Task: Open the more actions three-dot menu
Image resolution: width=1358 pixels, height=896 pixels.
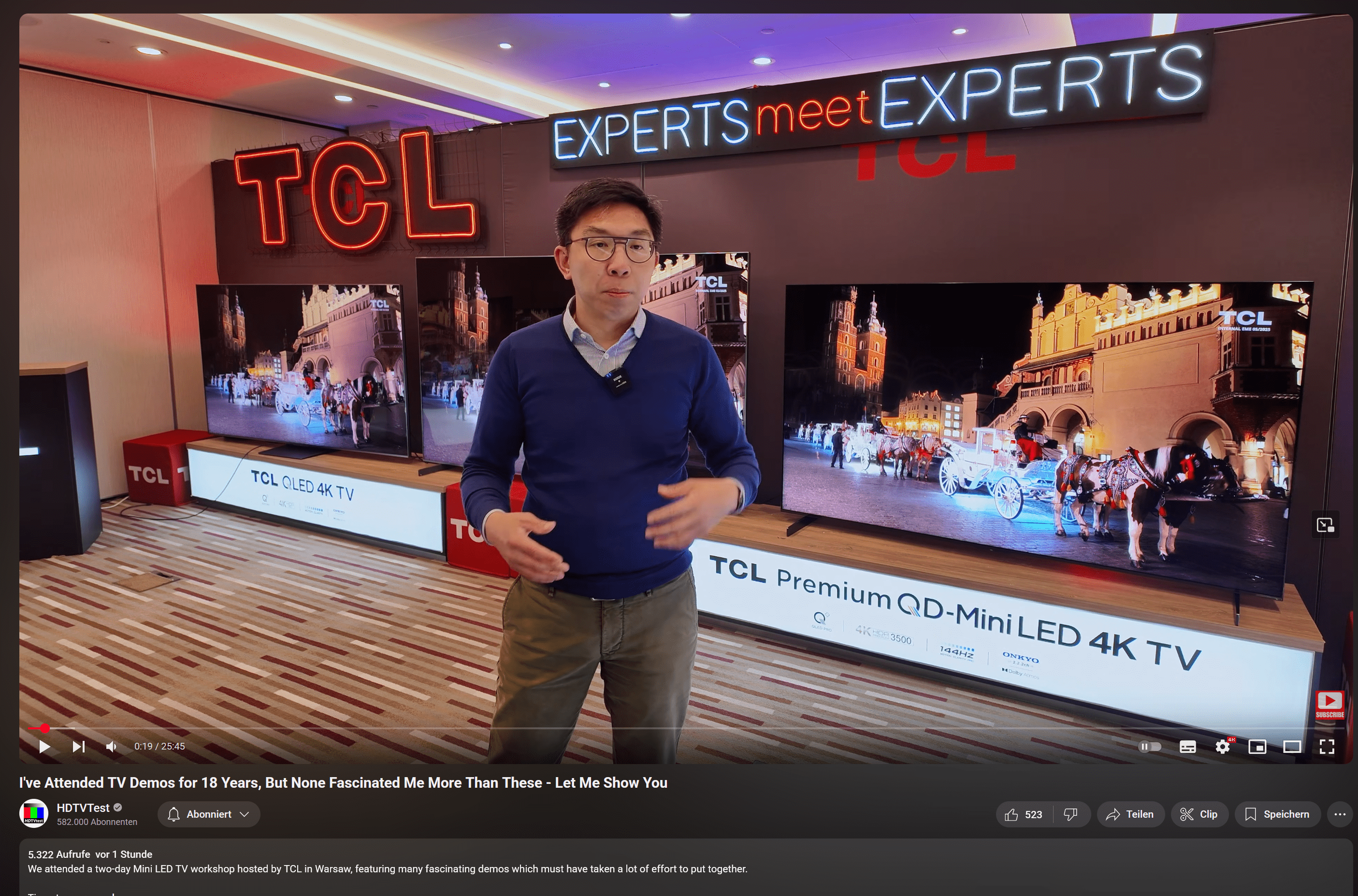Action: pyautogui.click(x=1340, y=814)
